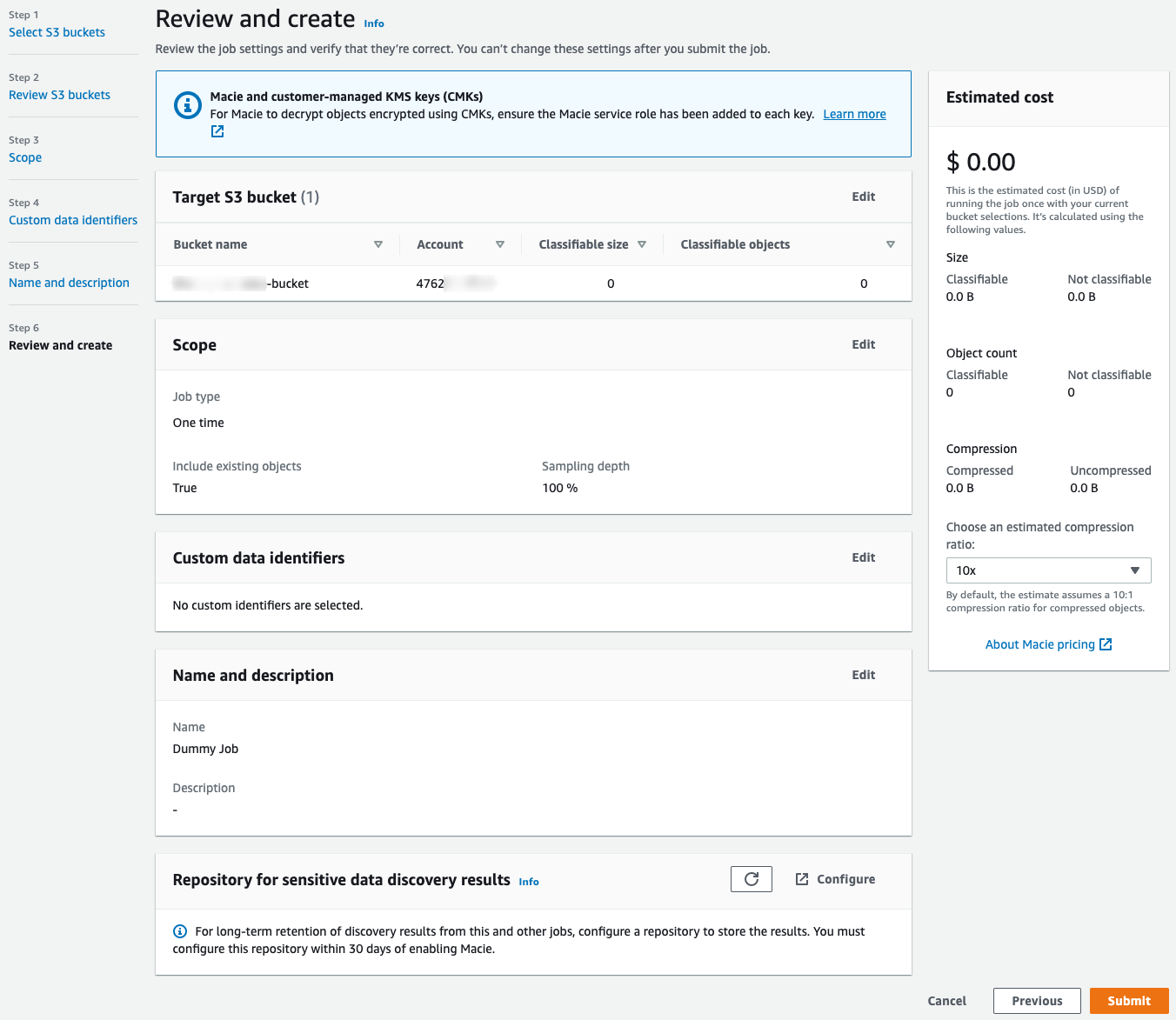Click the Info label beside discovery results heading
Image resolution: width=1176 pixels, height=1020 pixels.
(528, 881)
